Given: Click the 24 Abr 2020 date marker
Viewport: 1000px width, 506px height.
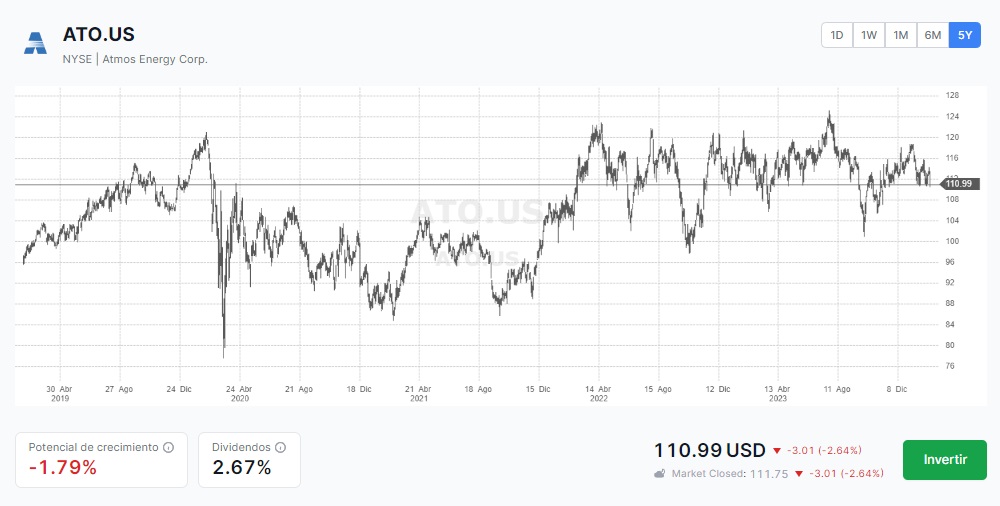Looking at the screenshot, I should tap(239, 392).
